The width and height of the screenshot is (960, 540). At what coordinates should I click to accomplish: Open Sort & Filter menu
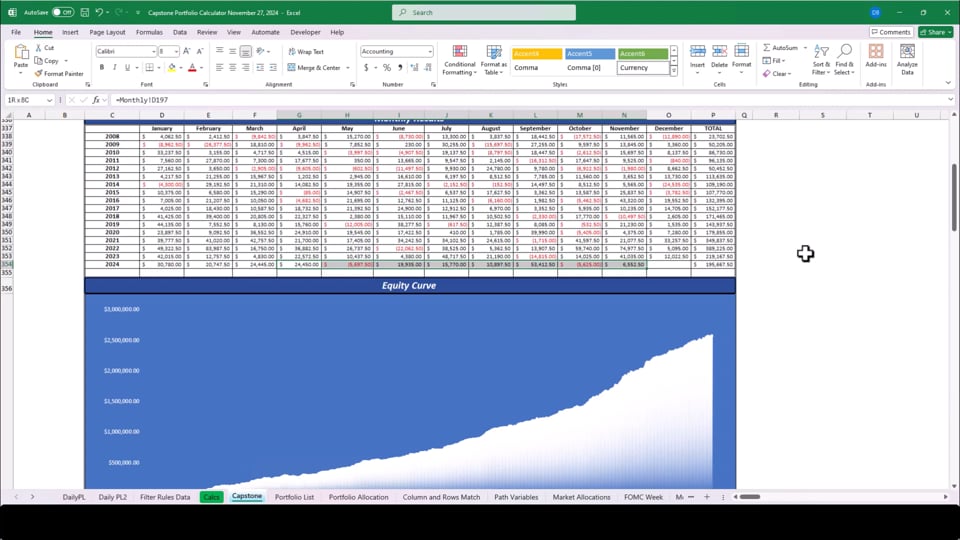(821, 60)
